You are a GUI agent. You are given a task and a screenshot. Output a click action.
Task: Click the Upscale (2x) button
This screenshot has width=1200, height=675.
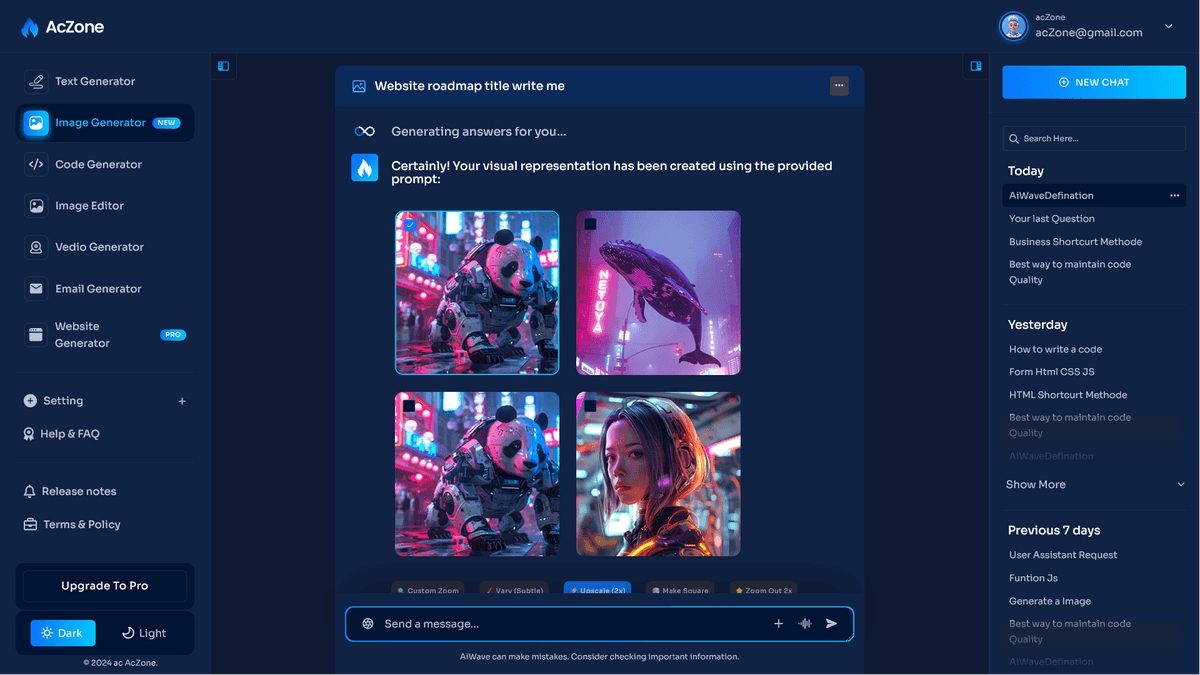(x=597, y=590)
